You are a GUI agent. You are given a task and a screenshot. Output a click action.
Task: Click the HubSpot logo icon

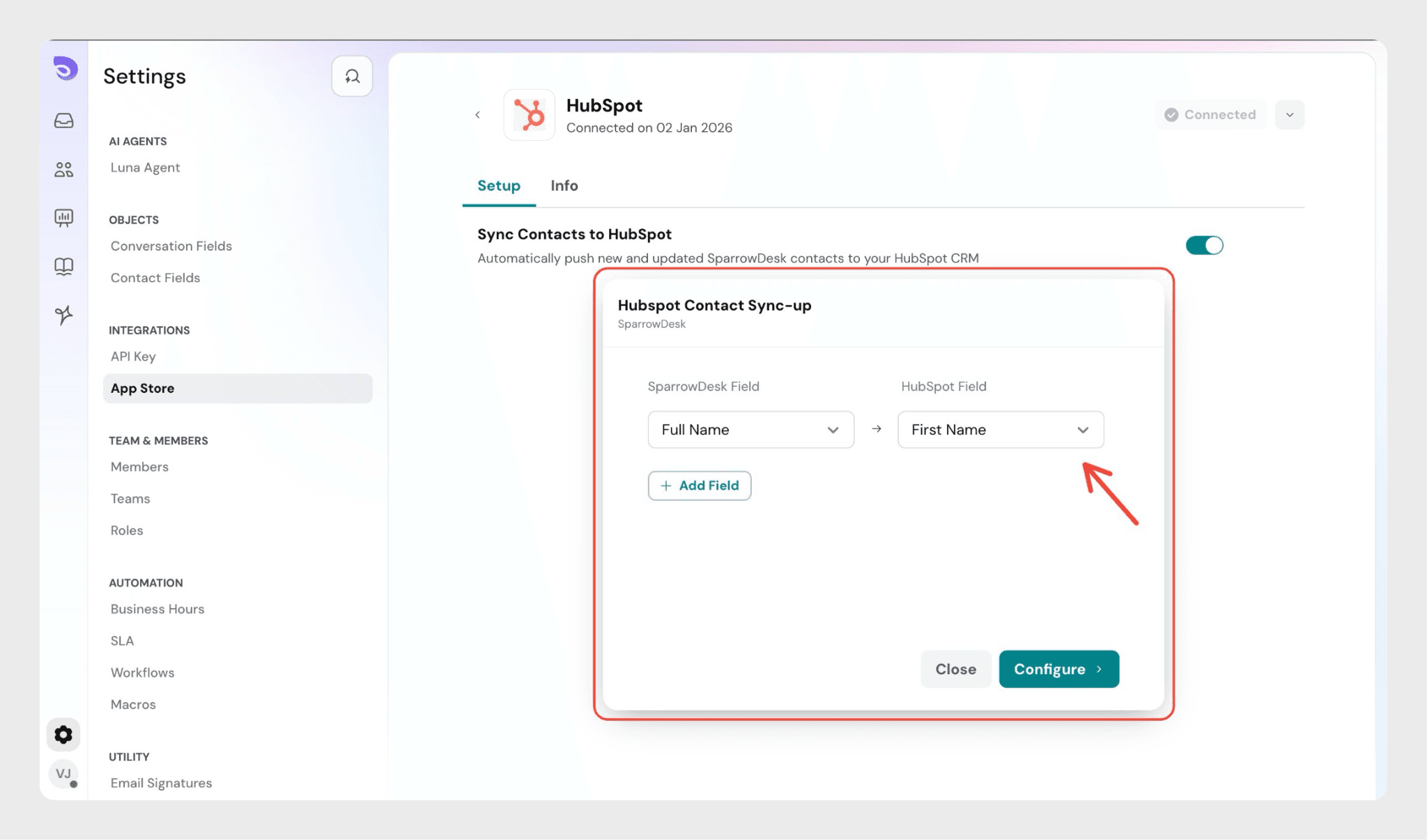coord(529,115)
